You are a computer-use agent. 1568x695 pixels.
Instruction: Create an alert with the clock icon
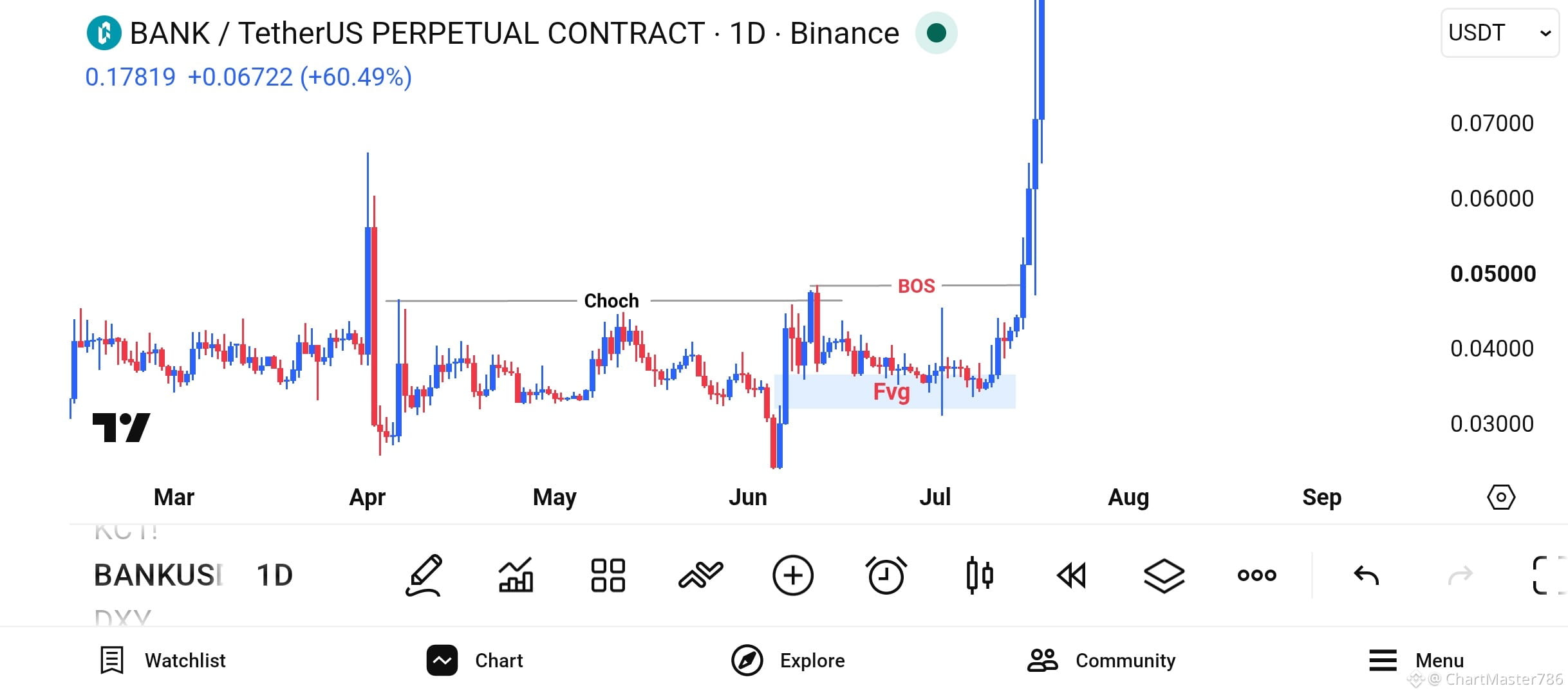[x=886, y=575]
